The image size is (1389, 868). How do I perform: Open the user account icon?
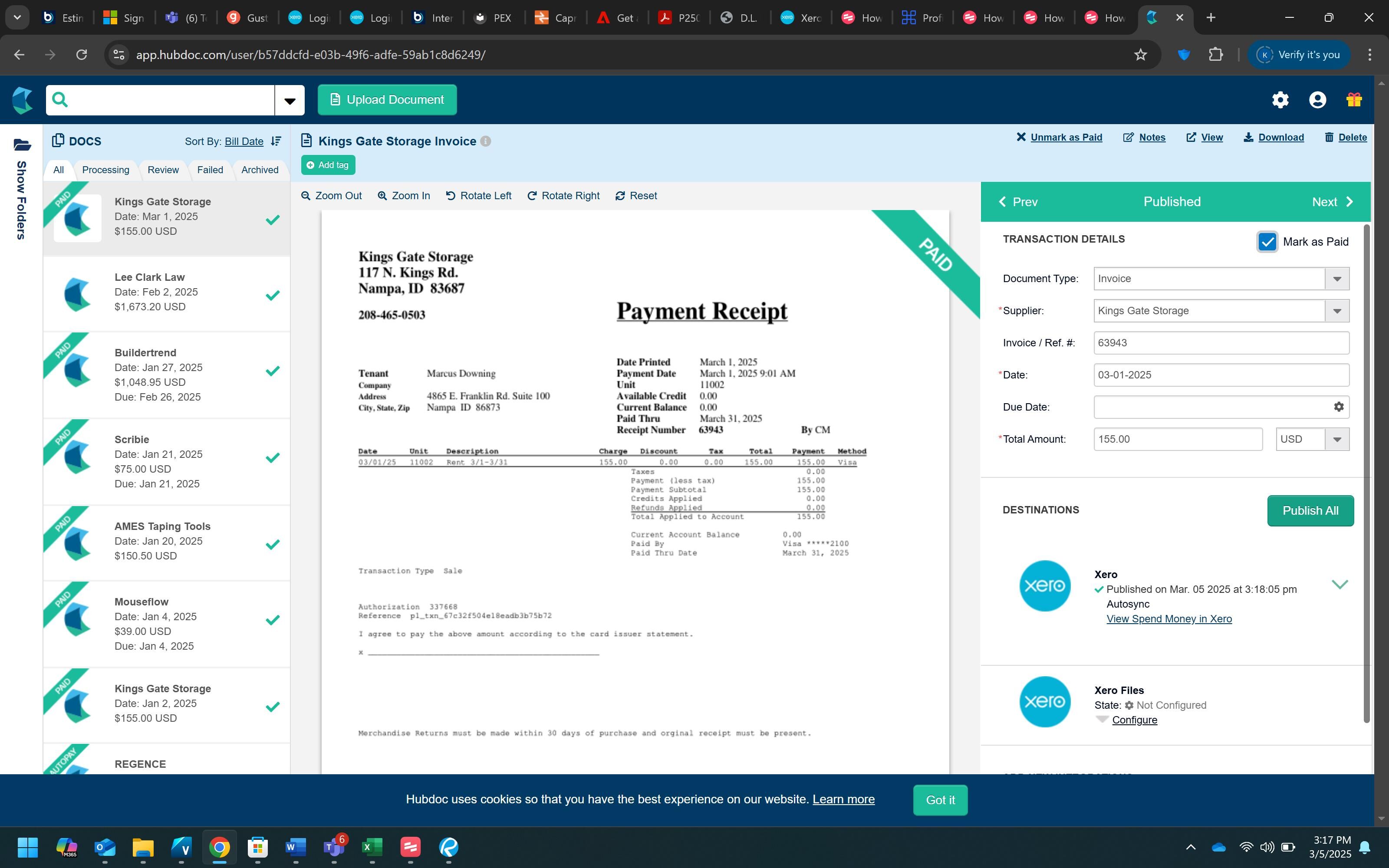coord(1317,100)
